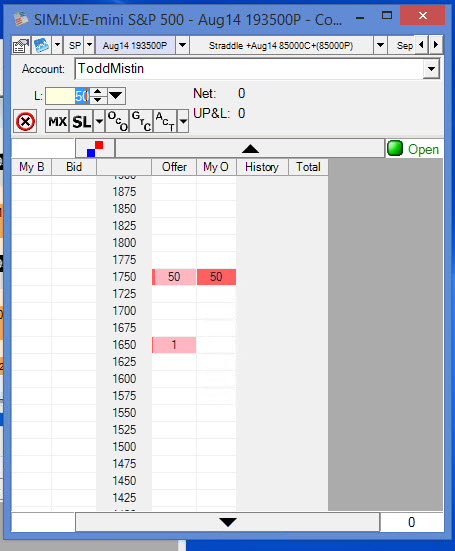Open the SP product dropdown arrow

pos(90,45)
